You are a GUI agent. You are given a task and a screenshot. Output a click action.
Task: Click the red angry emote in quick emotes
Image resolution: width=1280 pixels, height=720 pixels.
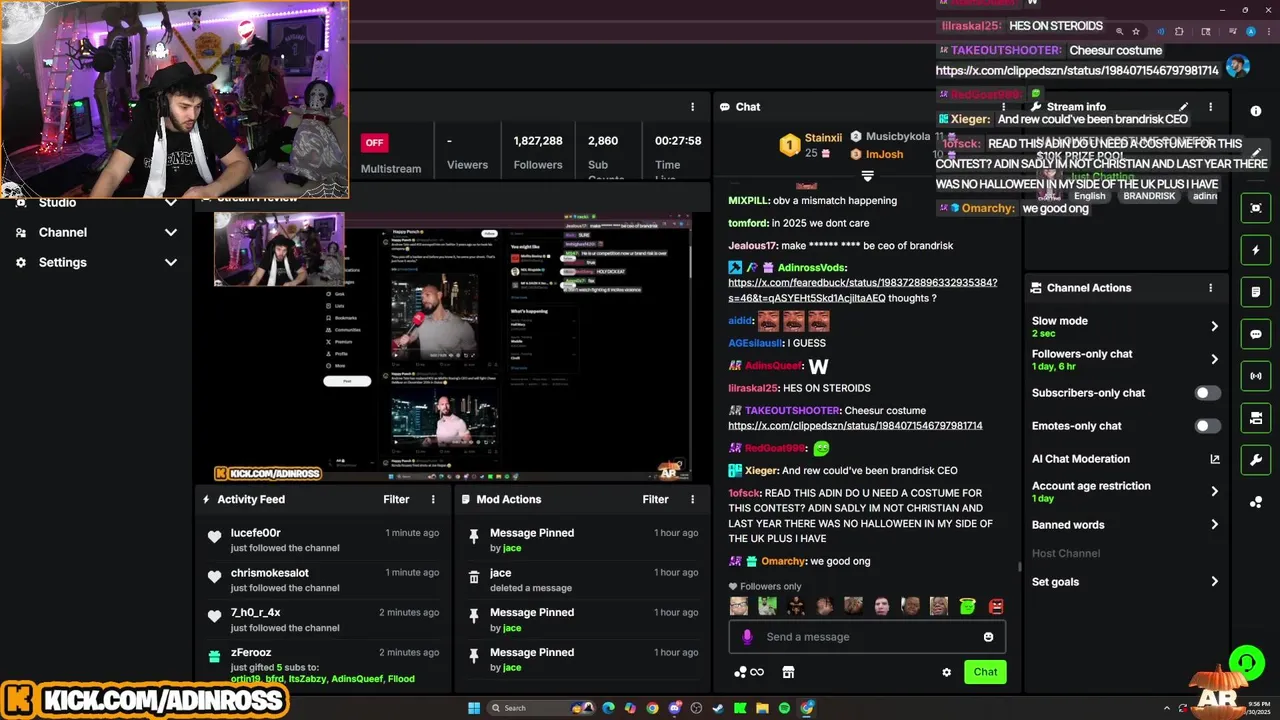click(x=996, y=606)
